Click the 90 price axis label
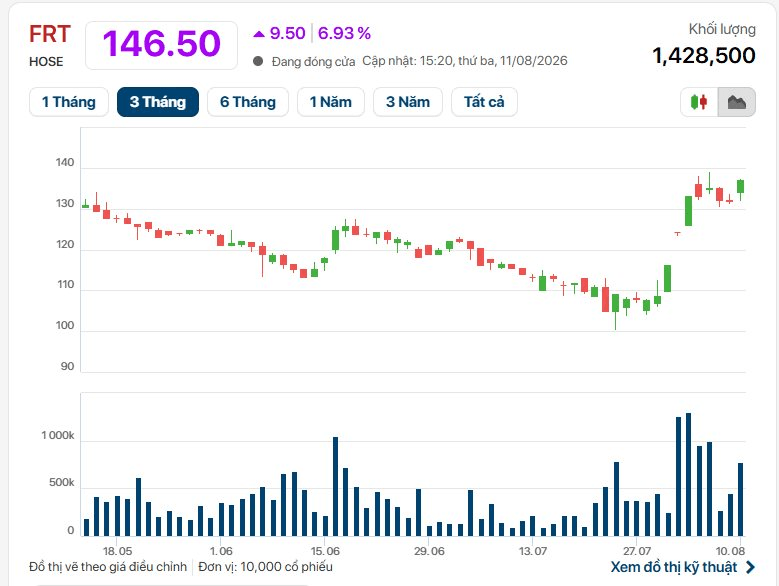This screenshot has height=586, width=779. pos(67,366)
